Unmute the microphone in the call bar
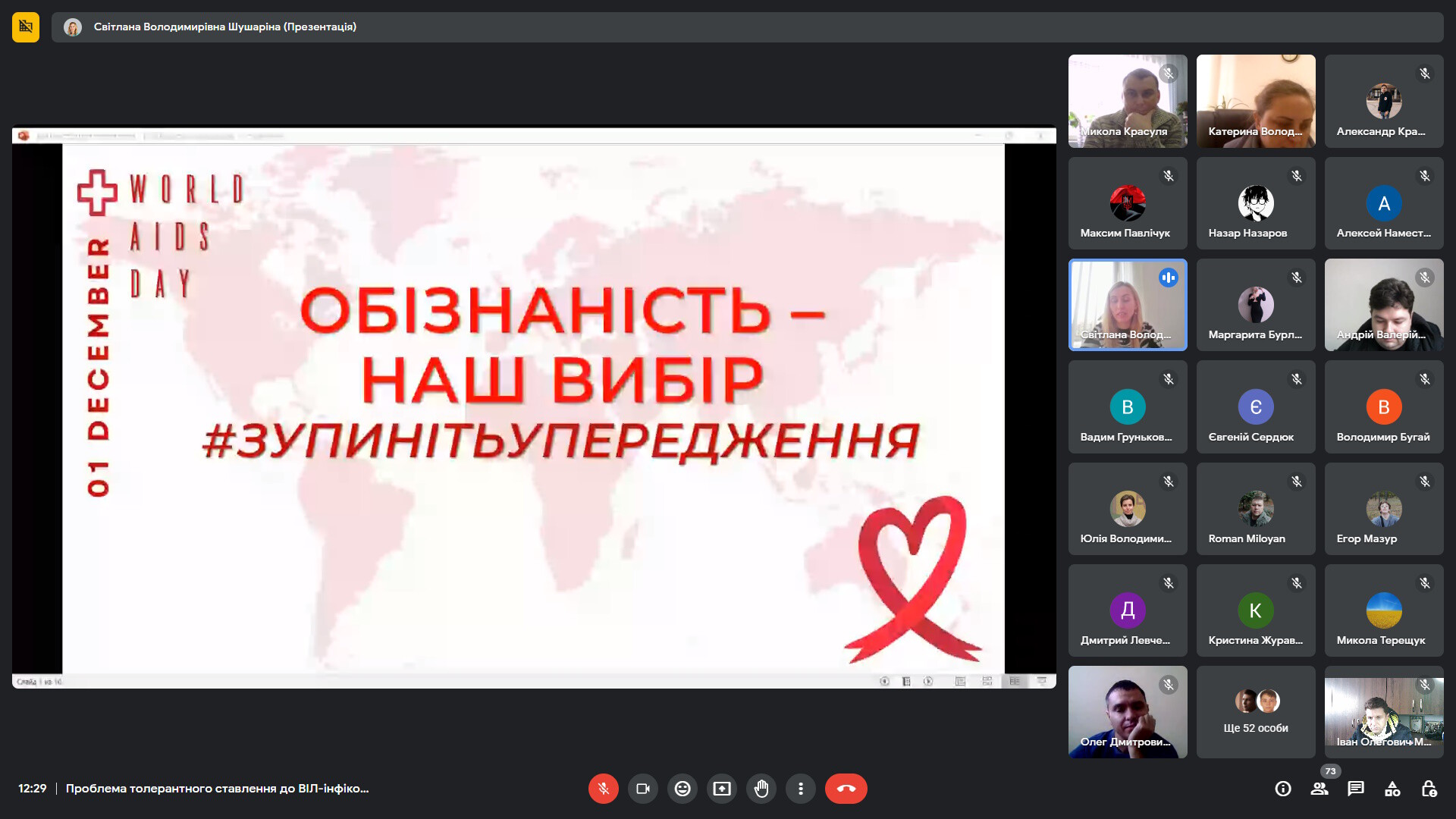Screen dimensions: 1456x819 pos(604,789)
